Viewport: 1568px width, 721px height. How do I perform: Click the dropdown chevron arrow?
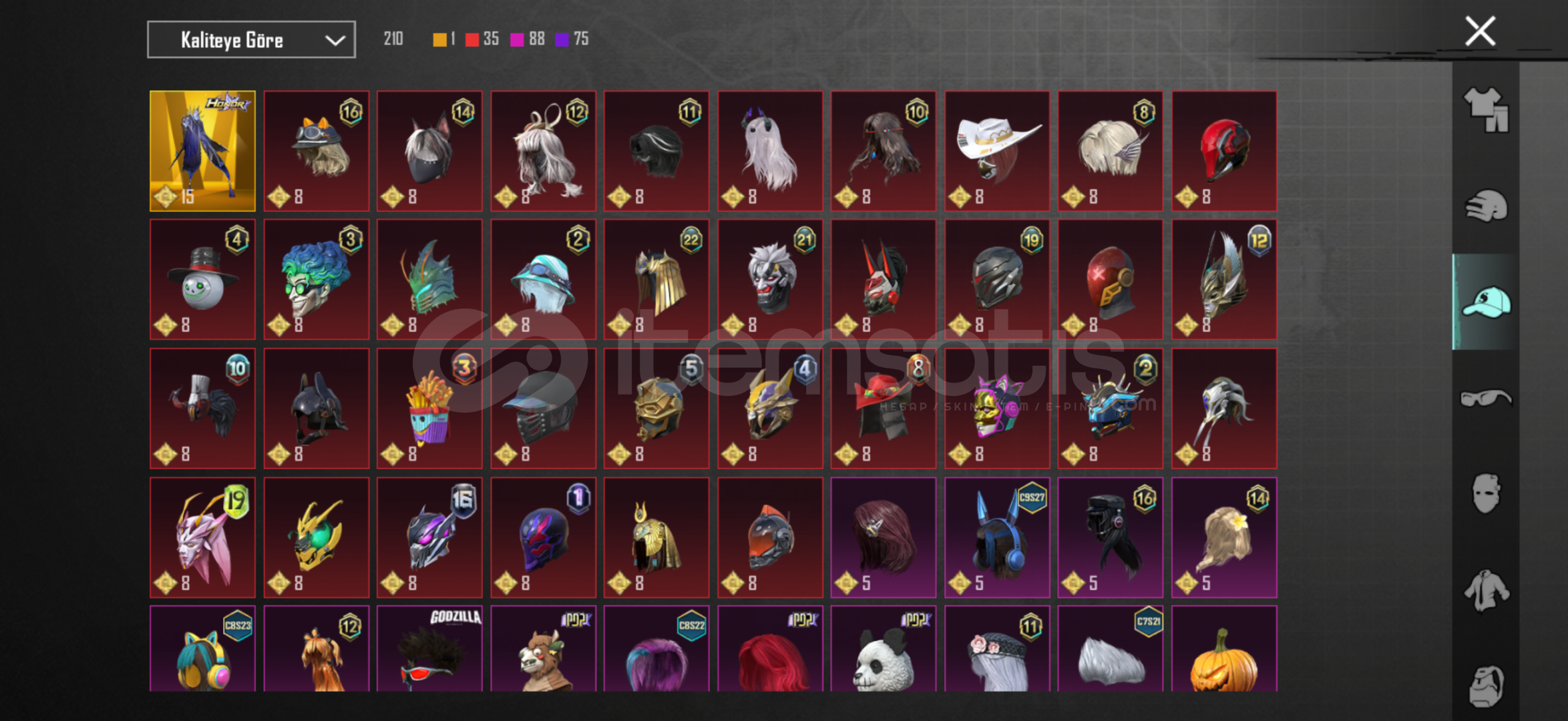pyautogui.click(x=335, y=41)
